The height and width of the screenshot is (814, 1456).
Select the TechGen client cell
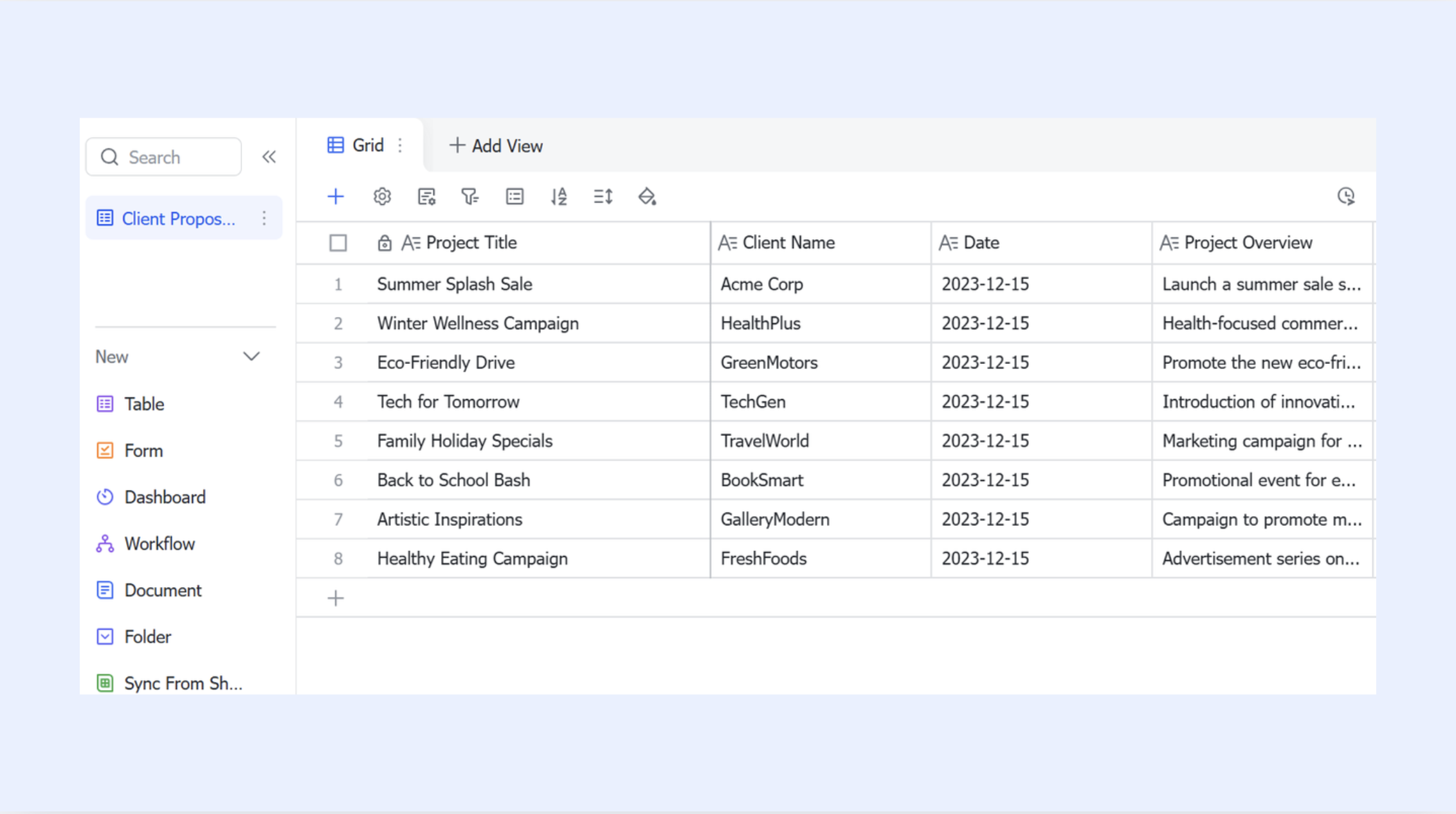[x=821, y=402]
